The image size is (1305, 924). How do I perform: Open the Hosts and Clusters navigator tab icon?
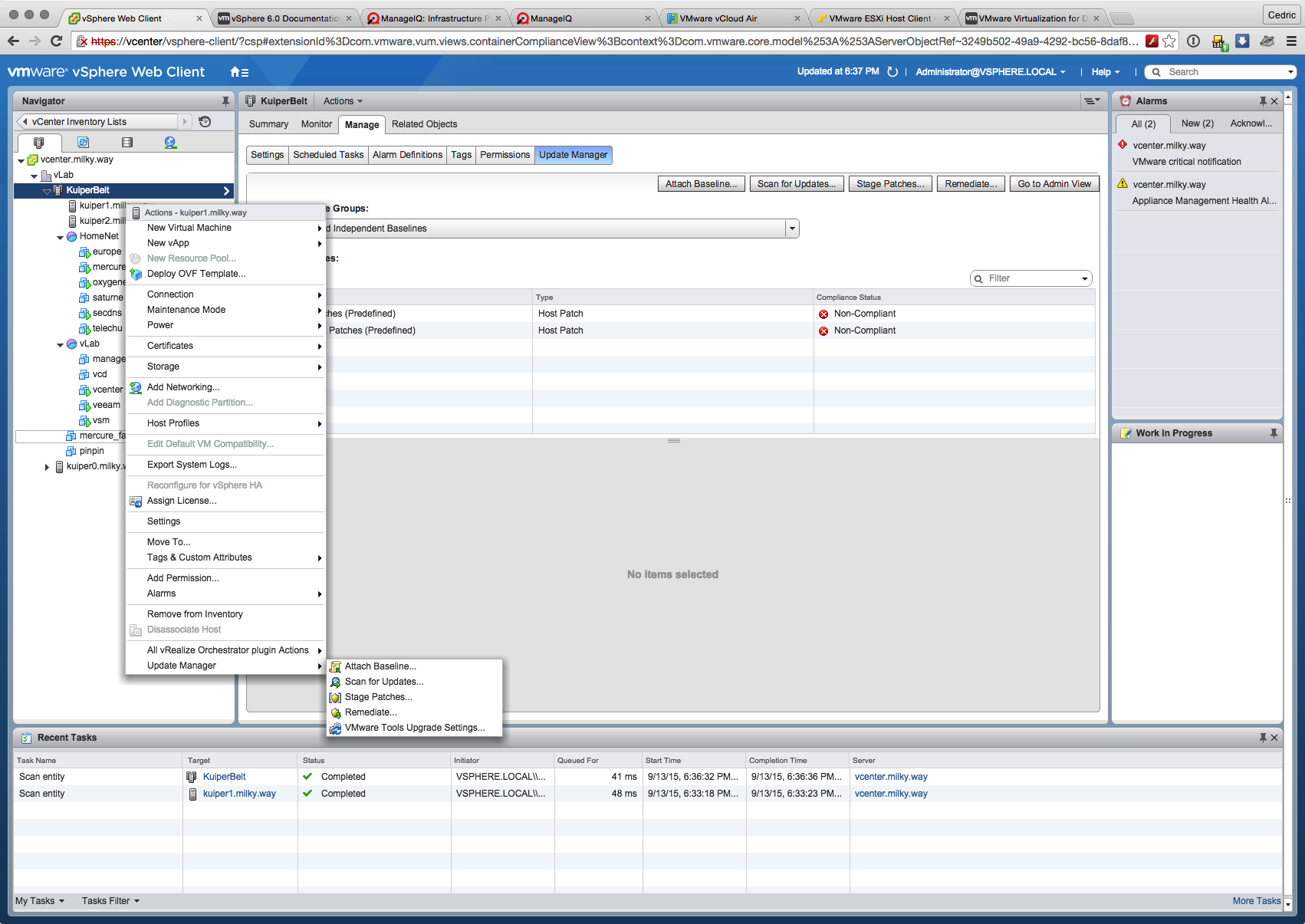click(39, 143)
